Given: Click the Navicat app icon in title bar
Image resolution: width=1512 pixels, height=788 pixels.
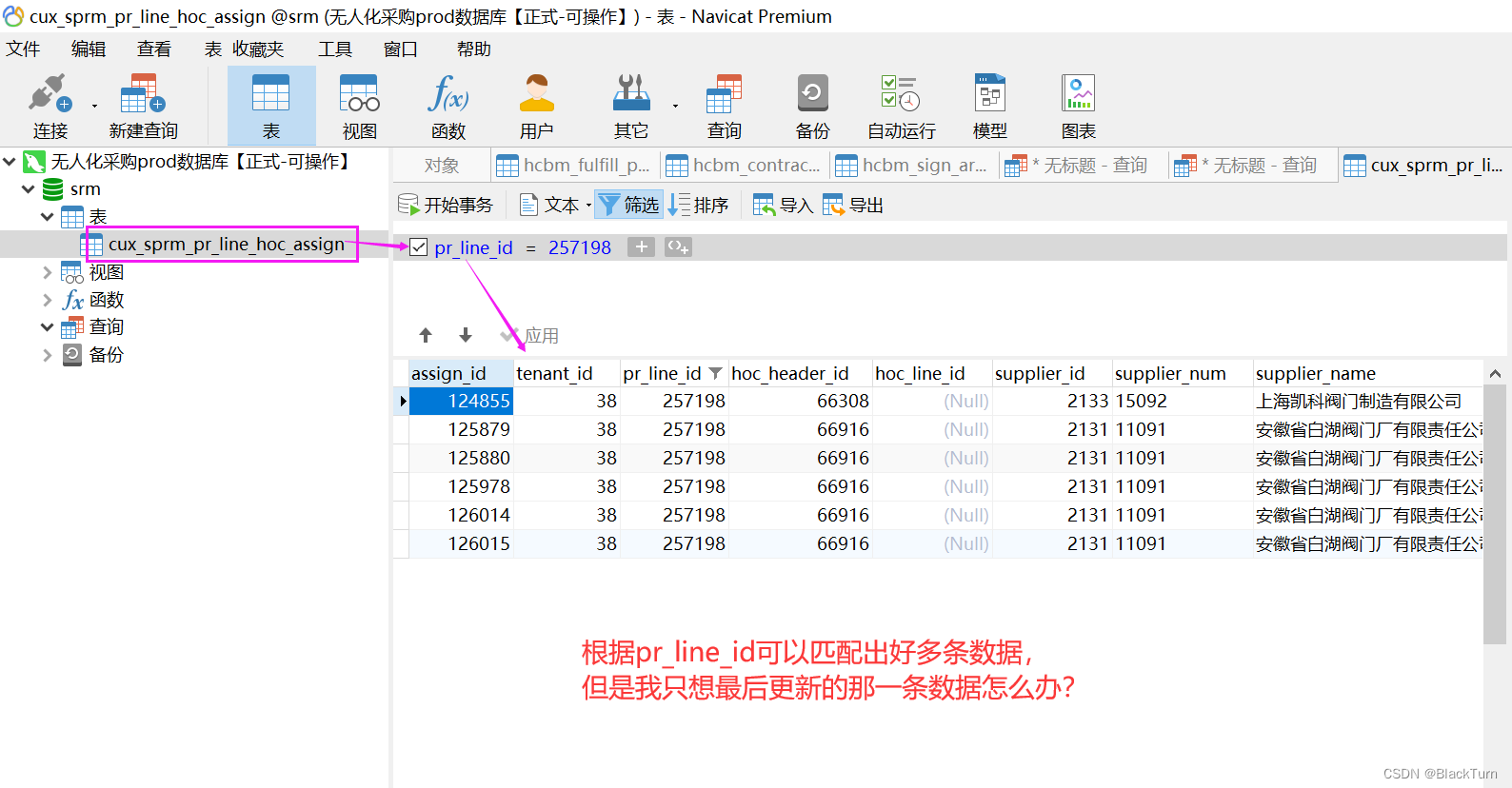Looking at the screenshot, I should point(13,16).
